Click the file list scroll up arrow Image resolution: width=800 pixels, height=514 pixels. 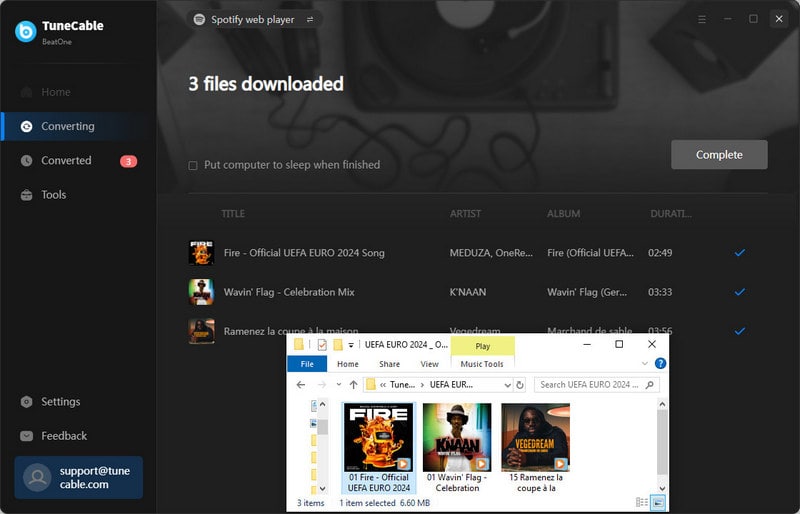(662, 405)
